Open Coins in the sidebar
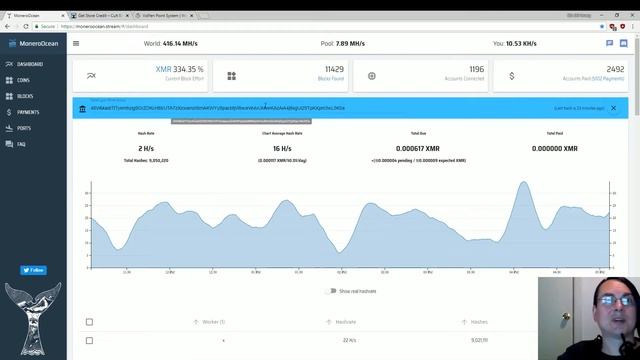Image resolution: width=640 pixels, height=360 pixels. click(x=23, y=80)
